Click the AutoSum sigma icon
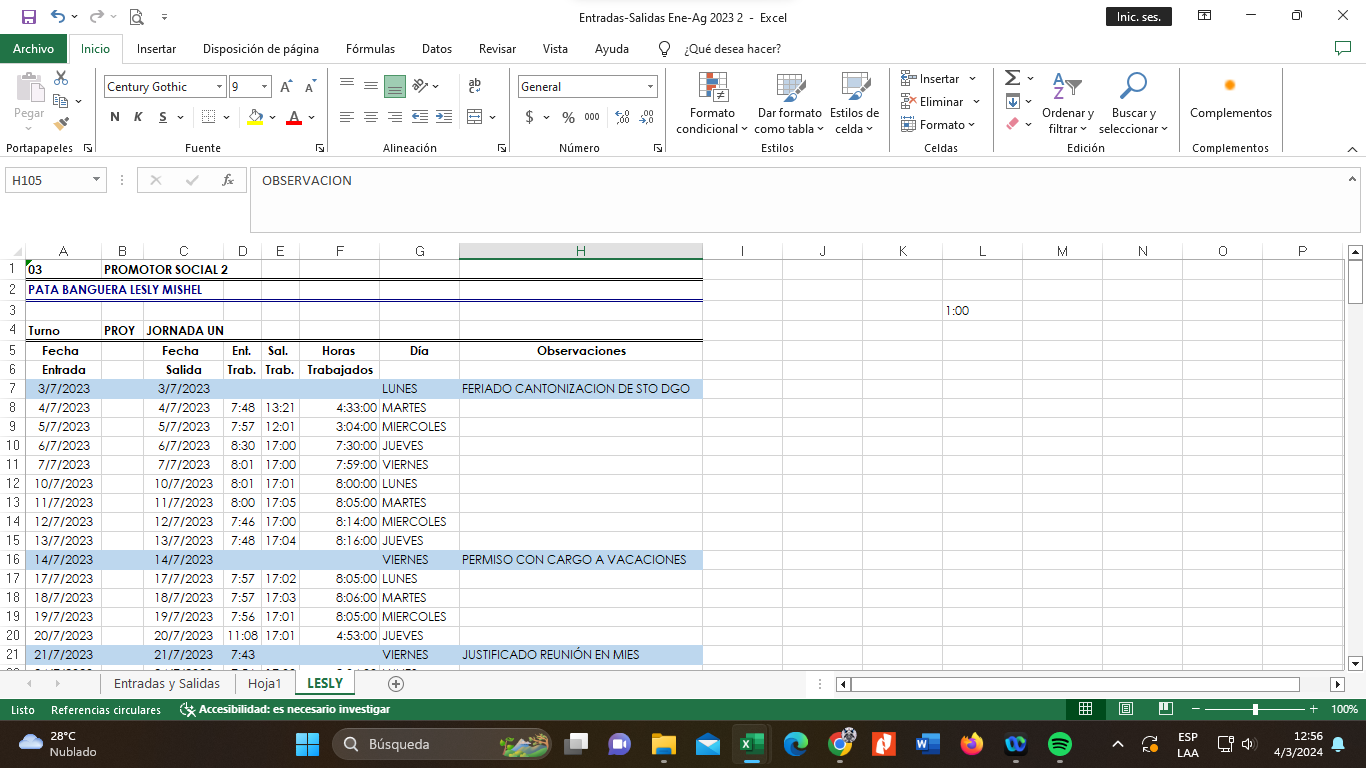The image size is (1366, 768). pos(1012,78)
